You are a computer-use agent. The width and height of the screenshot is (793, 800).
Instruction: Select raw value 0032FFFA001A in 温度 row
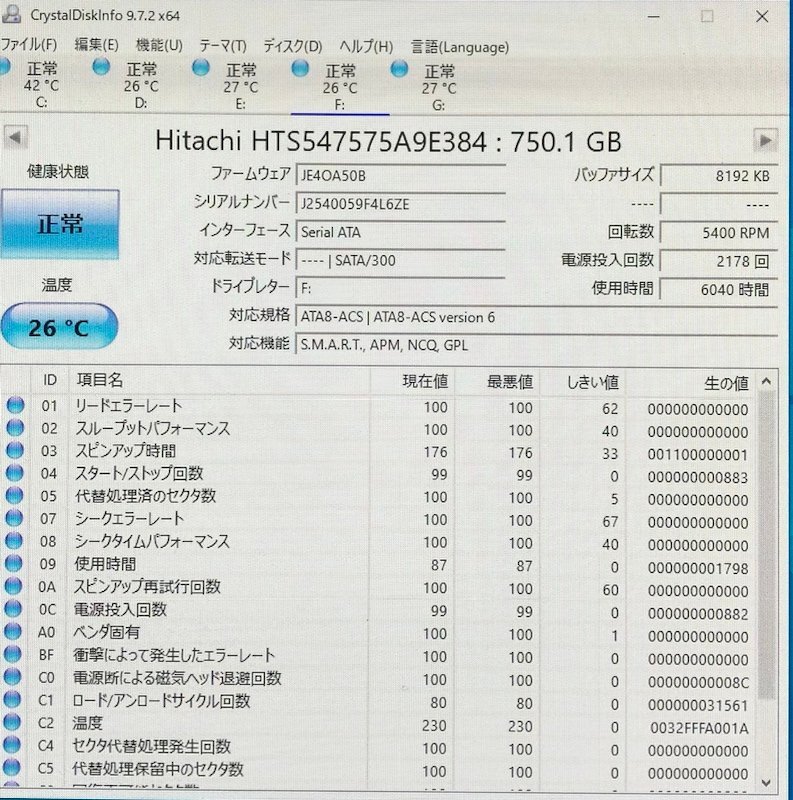[x=699, y=729]
